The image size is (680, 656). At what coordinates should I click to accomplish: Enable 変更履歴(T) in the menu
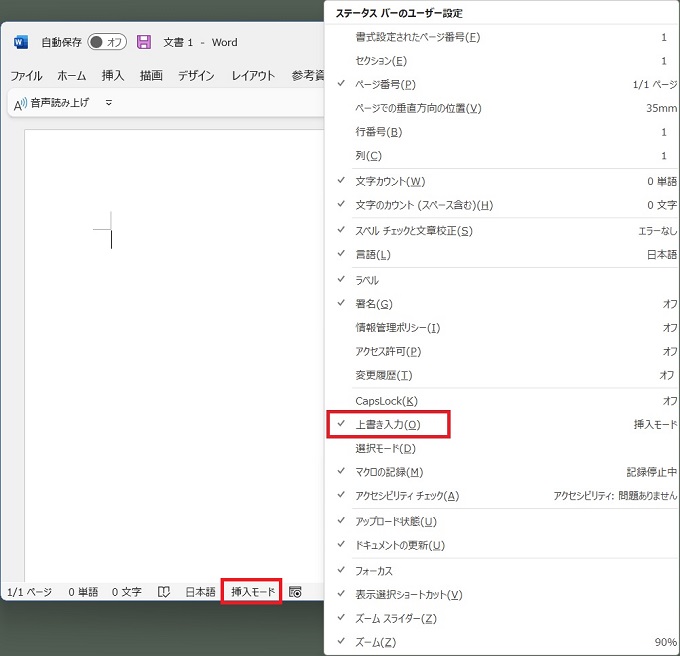tap(502, 375)
